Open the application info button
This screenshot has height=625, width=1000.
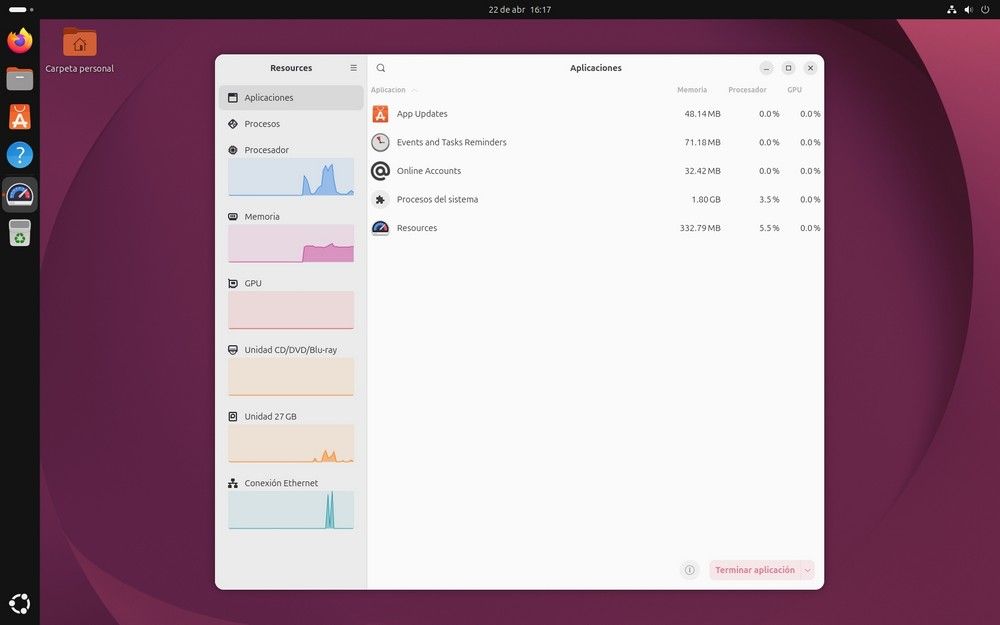689,570
